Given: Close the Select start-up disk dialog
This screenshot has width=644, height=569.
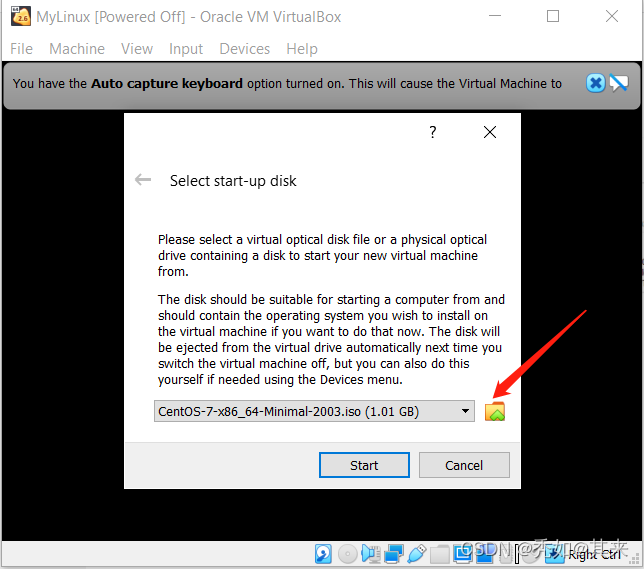Looking at the screenshot, I should 490,132.
